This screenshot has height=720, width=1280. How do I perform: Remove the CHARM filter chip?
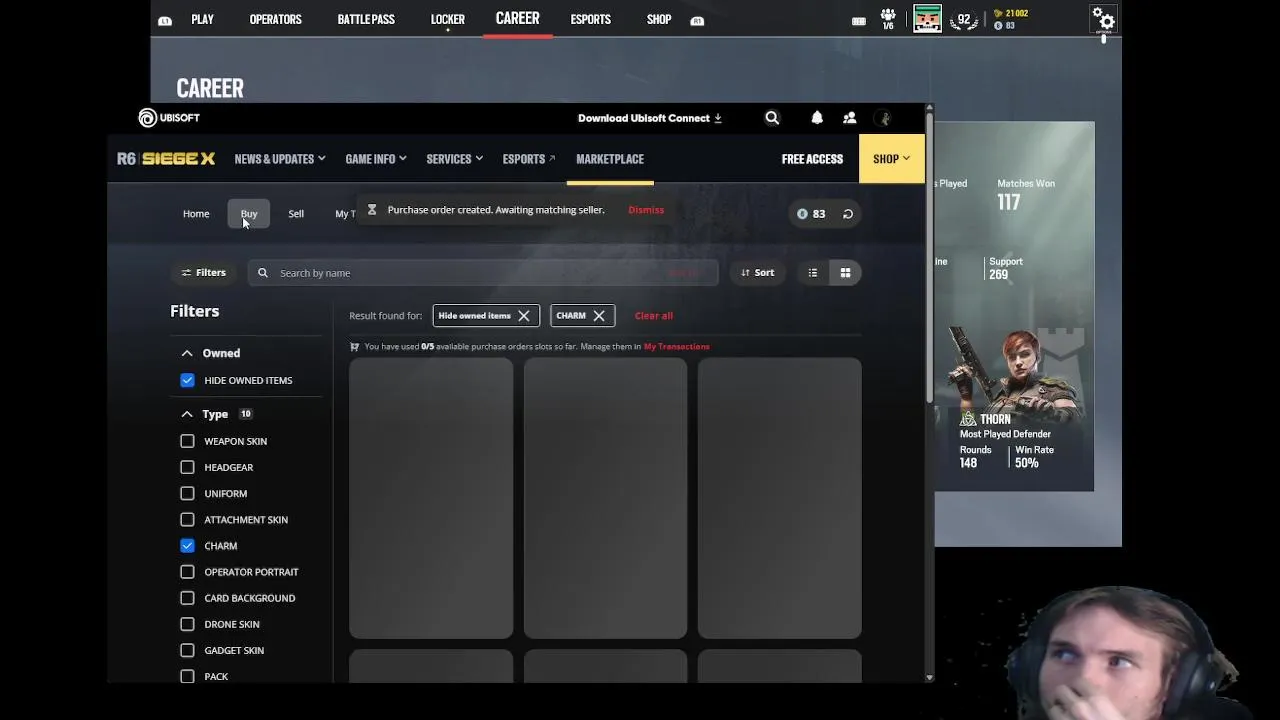(599, 316)
